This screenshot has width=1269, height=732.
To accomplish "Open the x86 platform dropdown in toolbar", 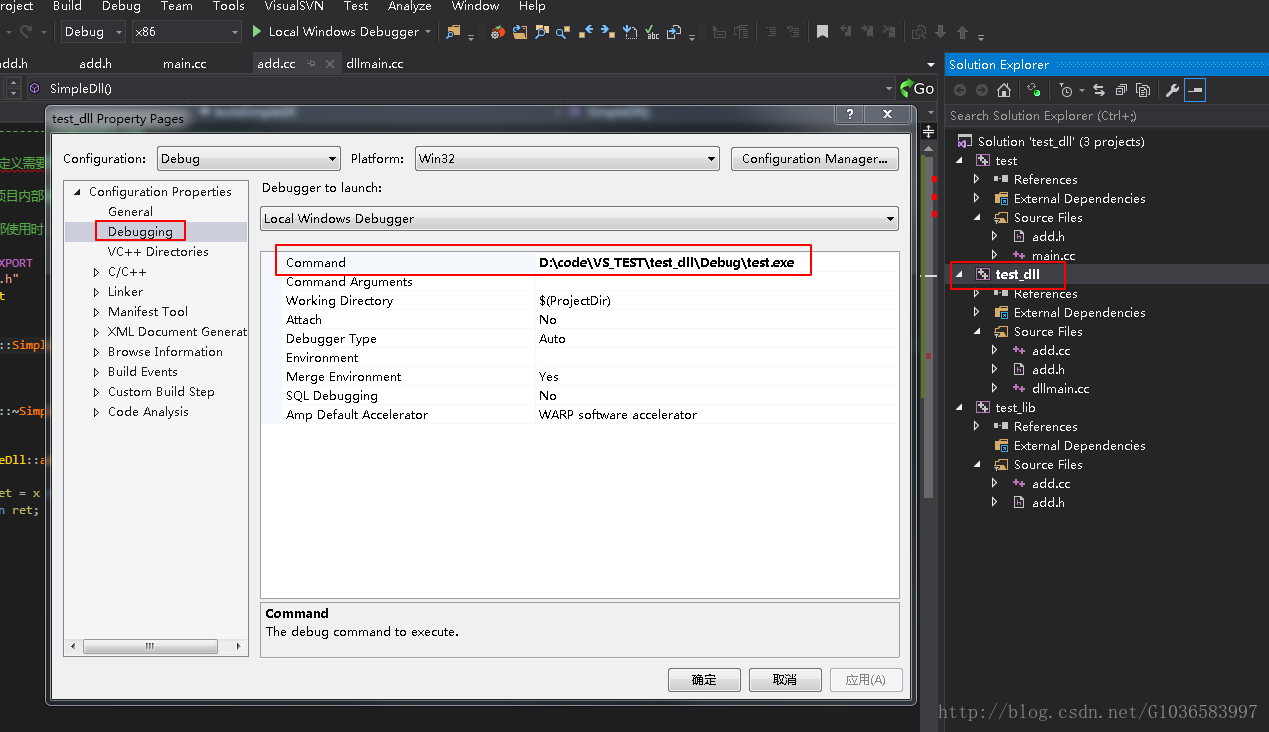I will [187, 32].
